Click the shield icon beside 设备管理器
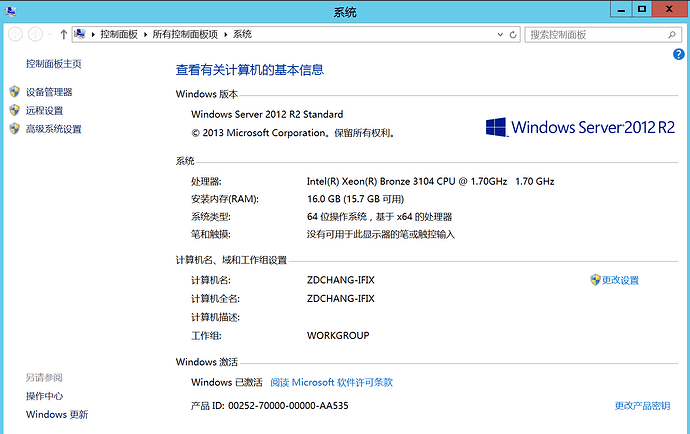690x434 pixels. (x=14, y=92)
